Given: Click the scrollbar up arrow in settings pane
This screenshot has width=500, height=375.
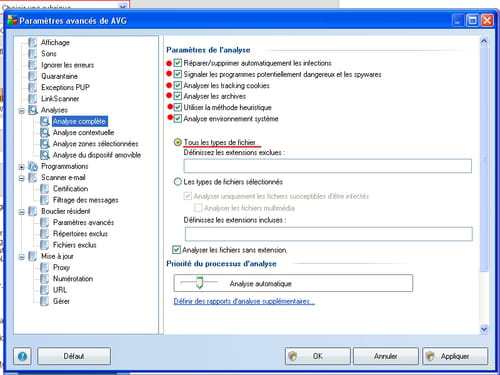Looking at the screenshot, I should coord(484,41).
